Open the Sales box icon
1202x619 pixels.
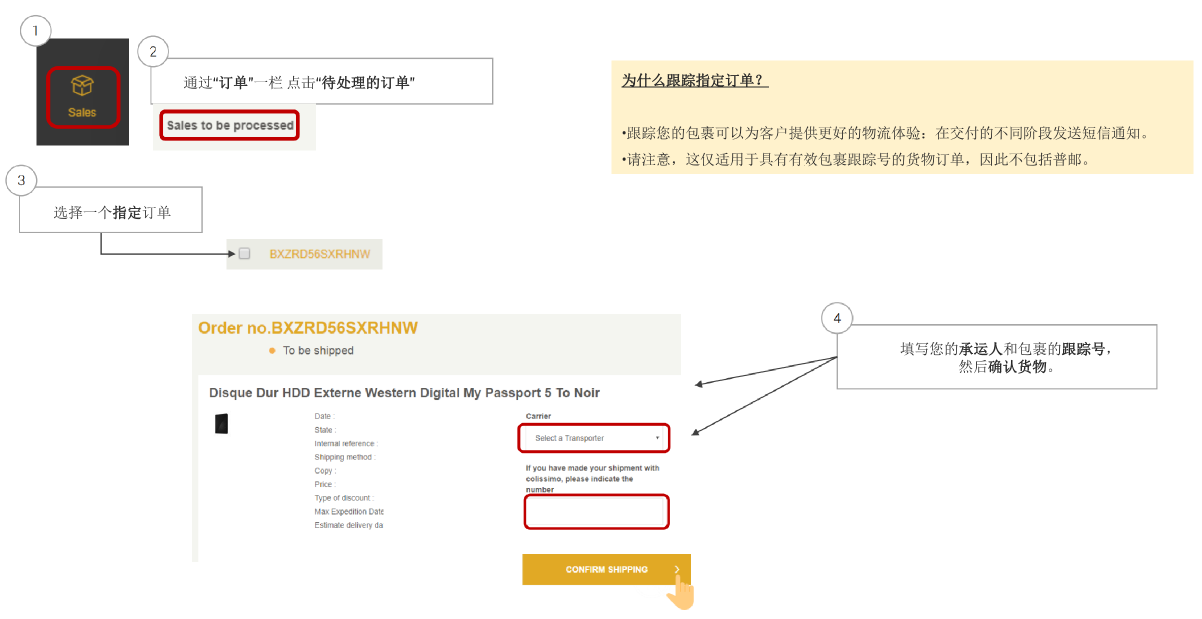pos(82,87)
